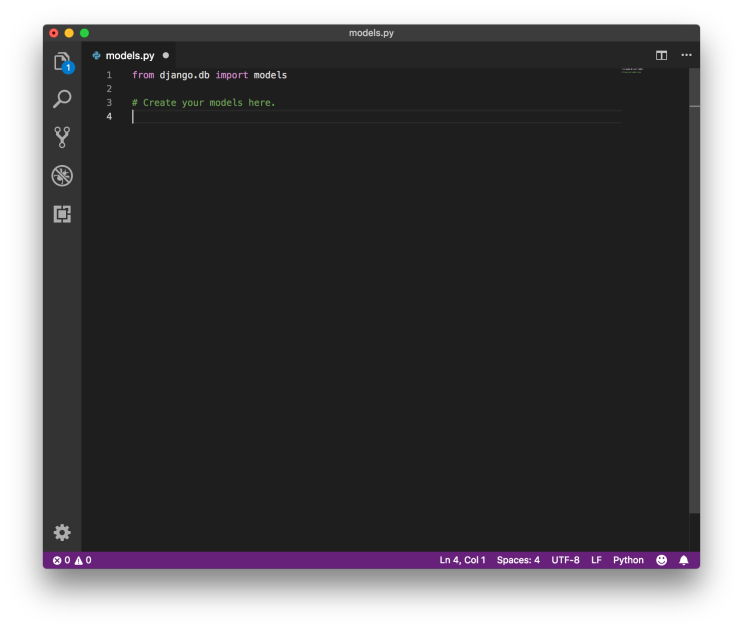
Task: Click the warnings count in status bar
Action: pos(83,560)
